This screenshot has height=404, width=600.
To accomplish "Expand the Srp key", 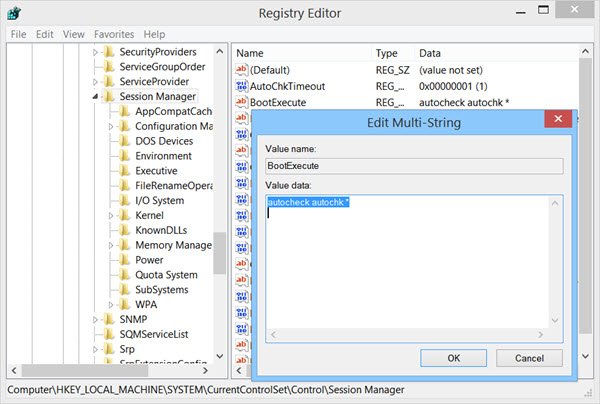I will tap(95, 350).
